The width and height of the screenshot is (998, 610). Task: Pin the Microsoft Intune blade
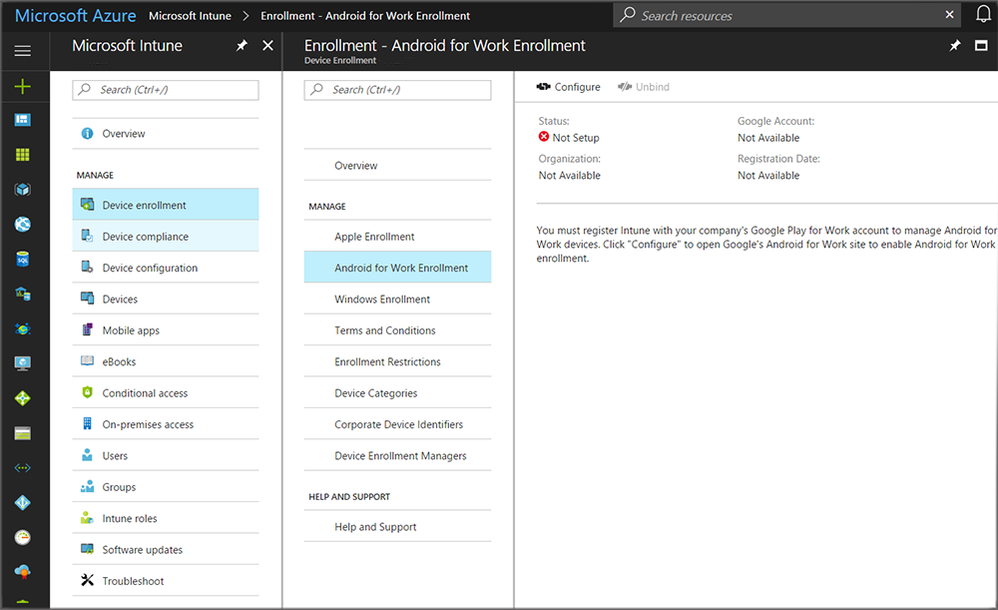[x=241, y=45]
